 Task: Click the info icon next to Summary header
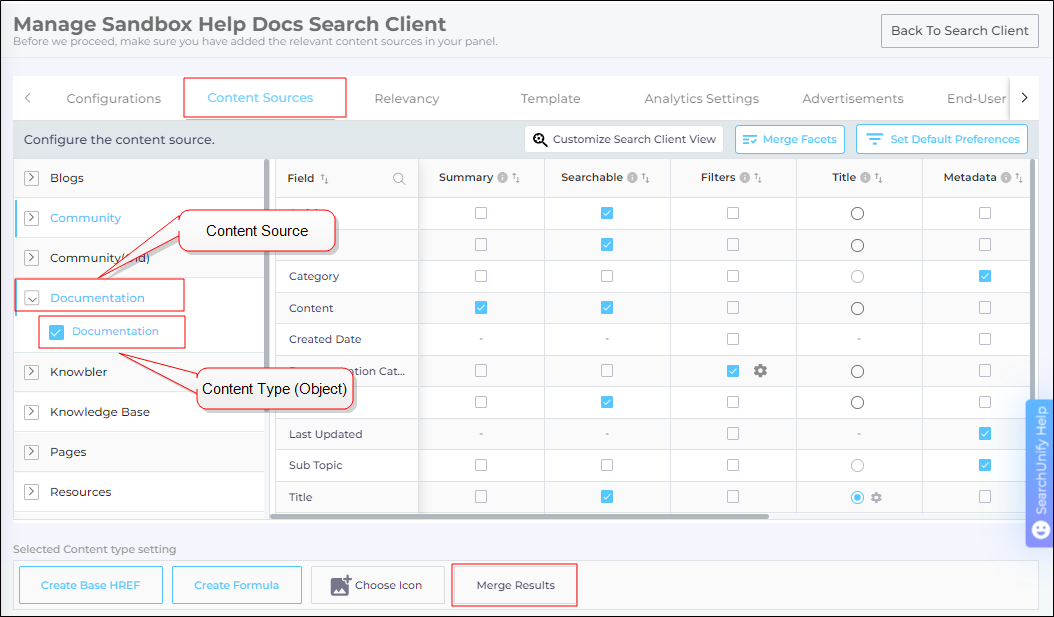[x=502, y=178]
